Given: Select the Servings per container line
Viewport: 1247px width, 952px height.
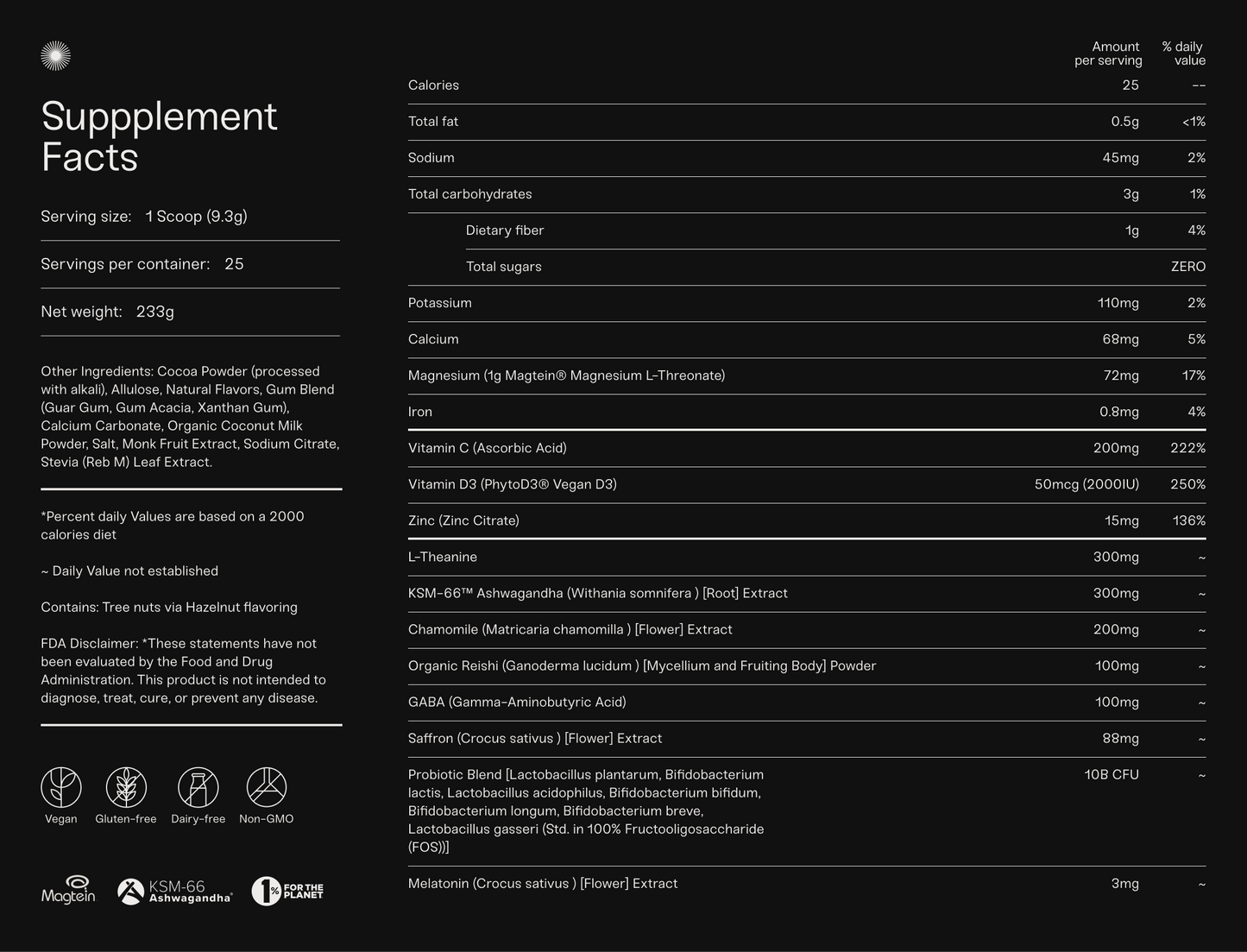Looking at the screenshot, I should pos(142,264).
